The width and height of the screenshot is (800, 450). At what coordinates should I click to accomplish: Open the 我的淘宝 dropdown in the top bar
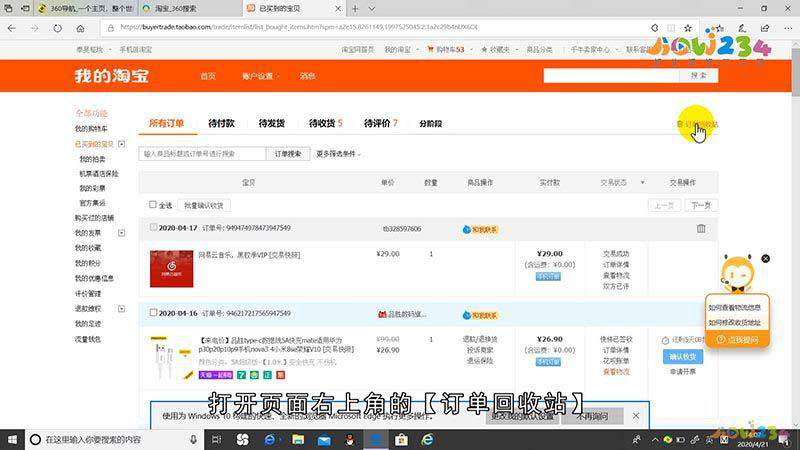click(x=401, y=49)
